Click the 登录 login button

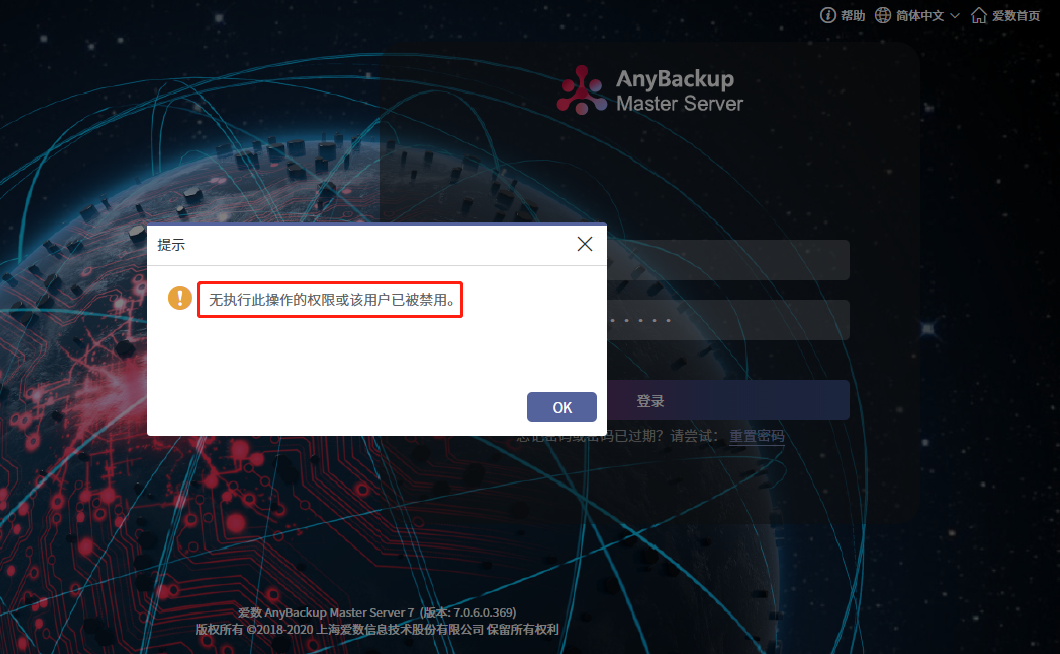pos(728,400)
